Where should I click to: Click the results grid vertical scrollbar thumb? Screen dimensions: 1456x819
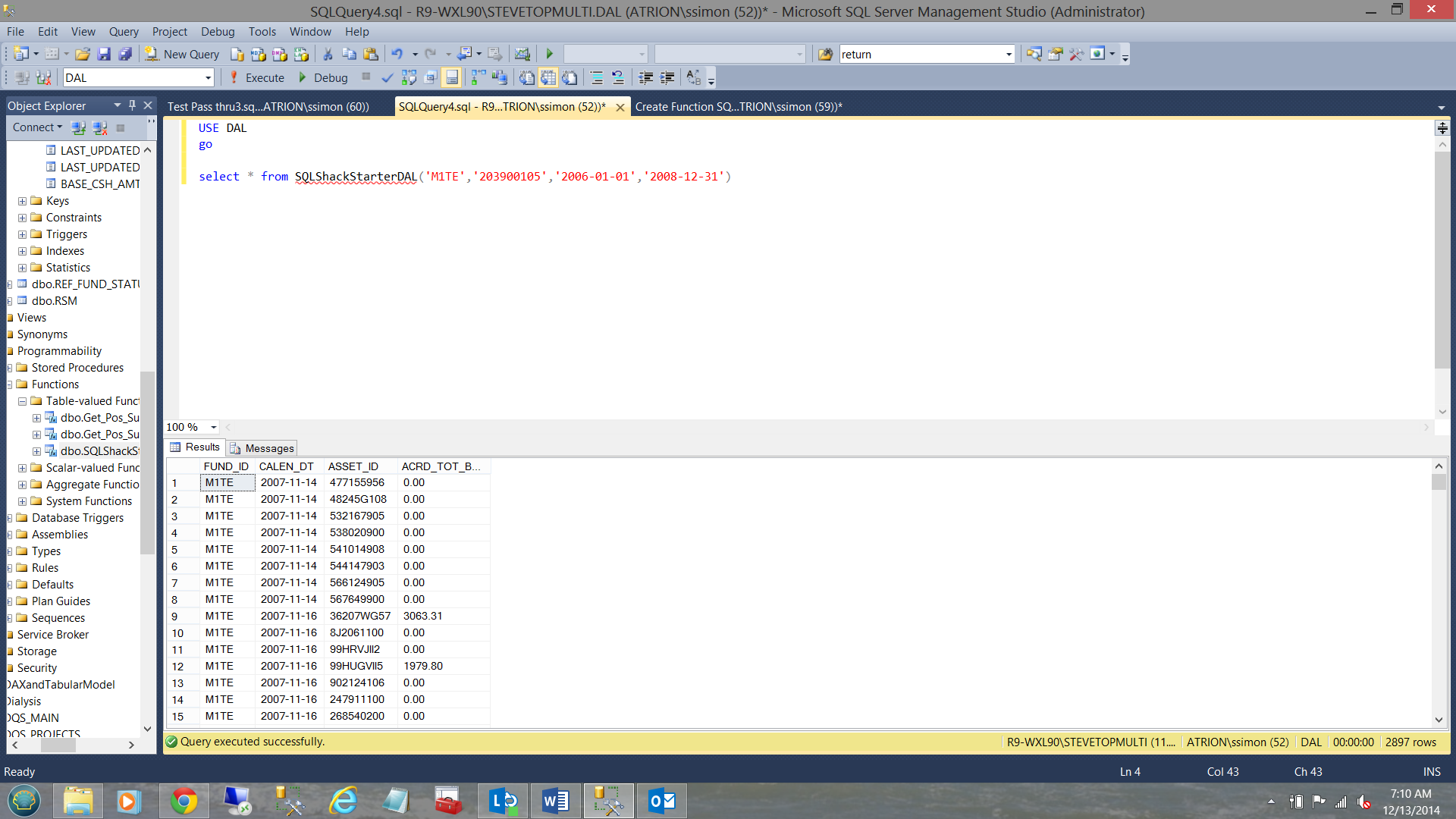point(1439,482)
